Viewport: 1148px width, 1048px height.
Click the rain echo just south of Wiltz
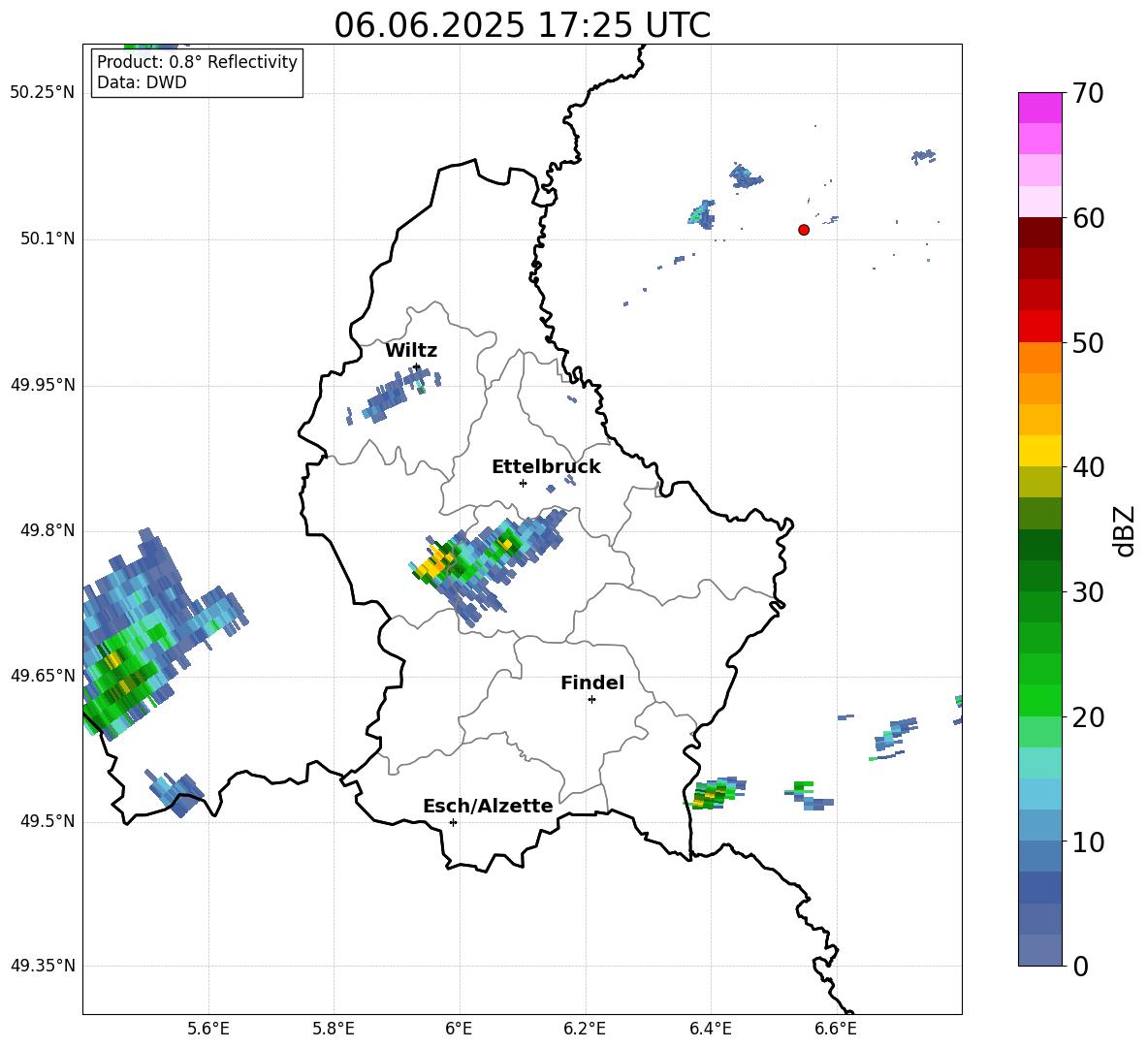[x=392, y=396]
